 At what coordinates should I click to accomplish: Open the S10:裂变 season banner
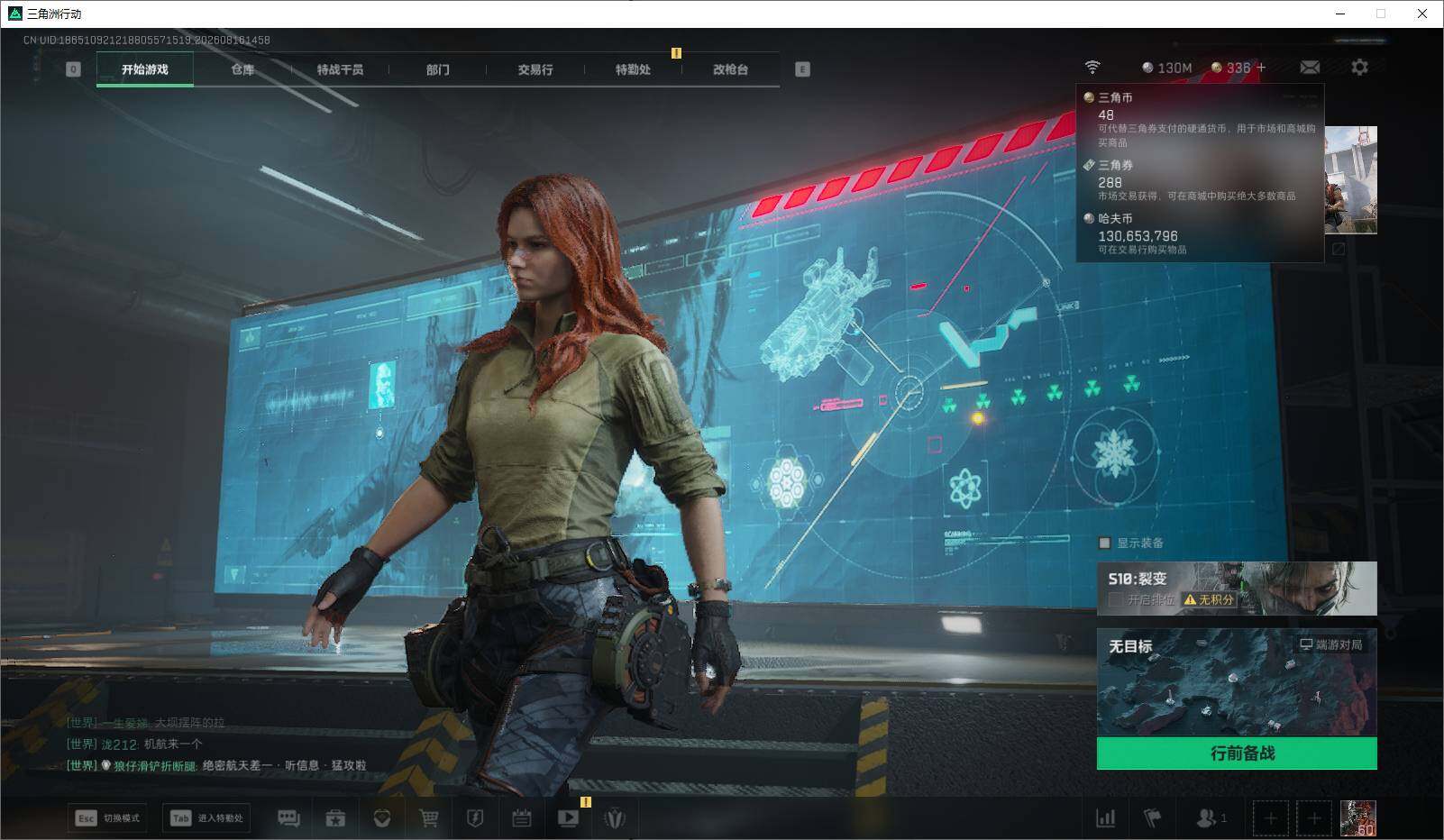click(1237, 588)
